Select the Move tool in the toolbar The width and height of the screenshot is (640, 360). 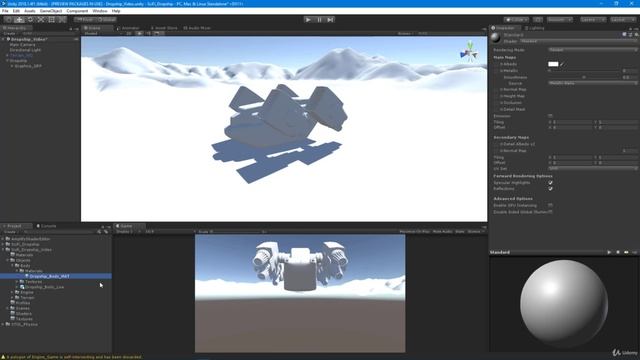tap(19, 20)
